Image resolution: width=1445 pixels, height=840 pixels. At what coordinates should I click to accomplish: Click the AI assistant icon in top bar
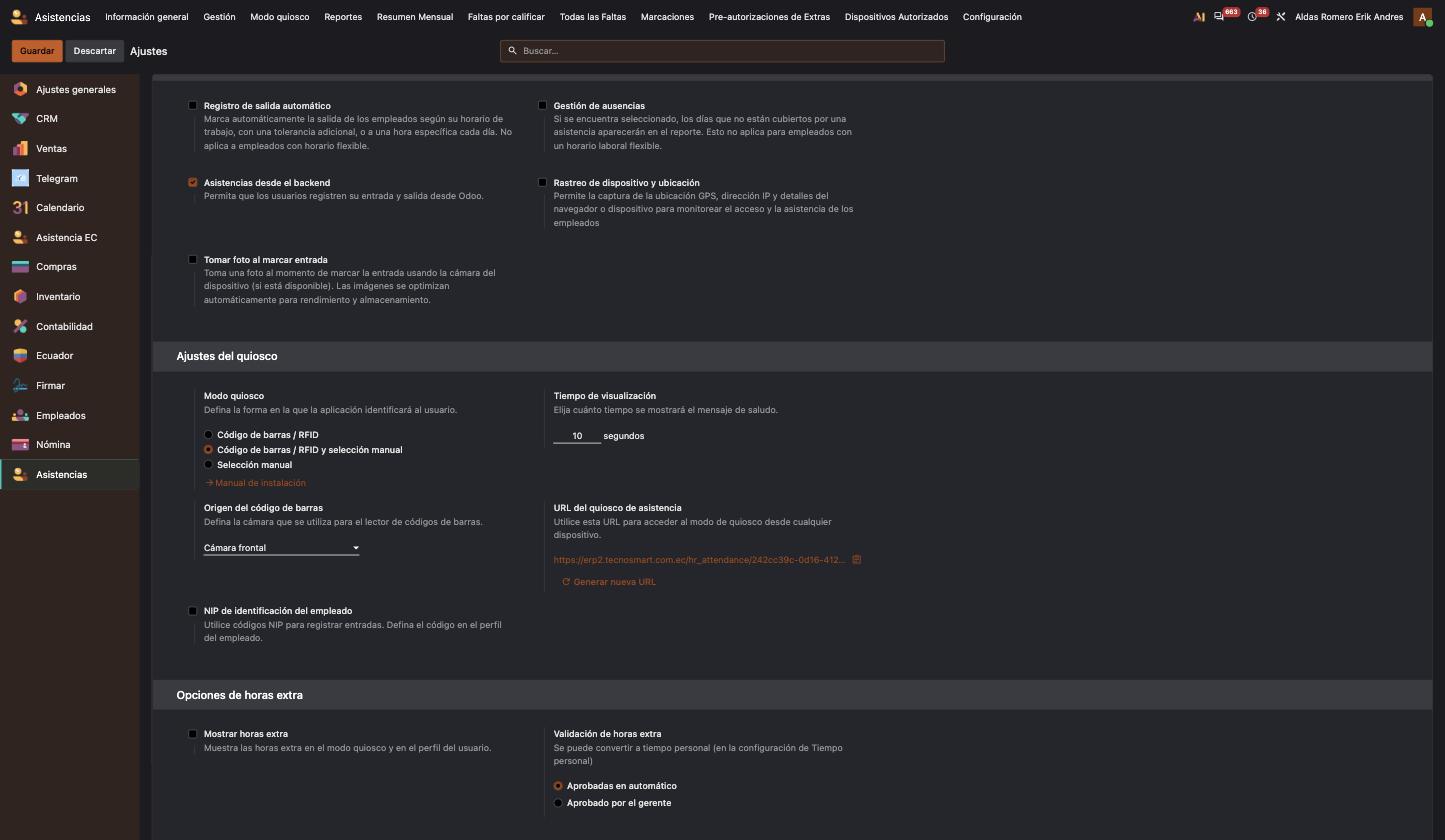(1199, 17)
